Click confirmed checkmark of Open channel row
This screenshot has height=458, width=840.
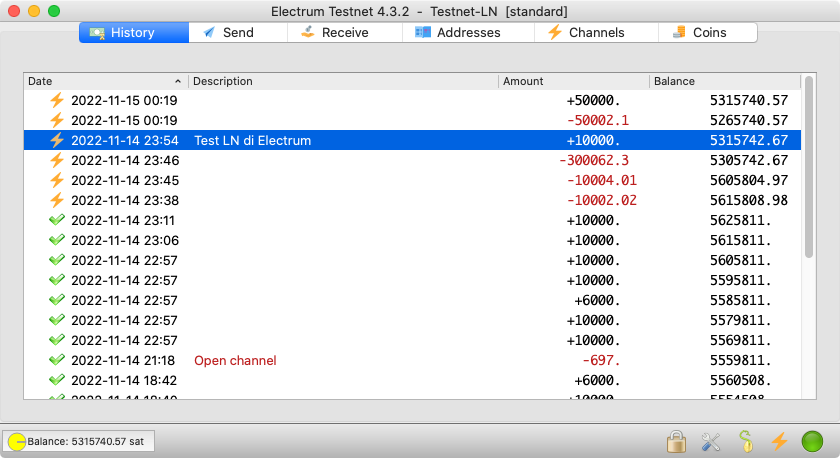(57, 359)
